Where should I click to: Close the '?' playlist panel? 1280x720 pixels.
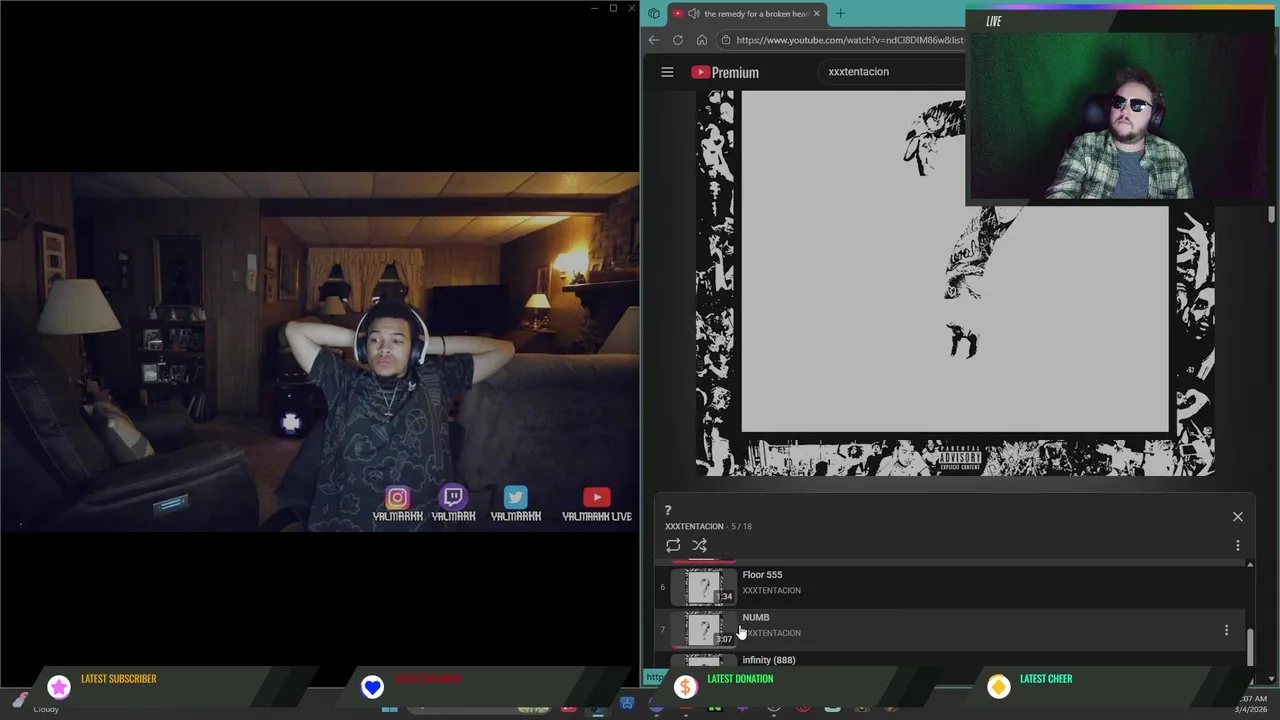tap(1238, 517)
